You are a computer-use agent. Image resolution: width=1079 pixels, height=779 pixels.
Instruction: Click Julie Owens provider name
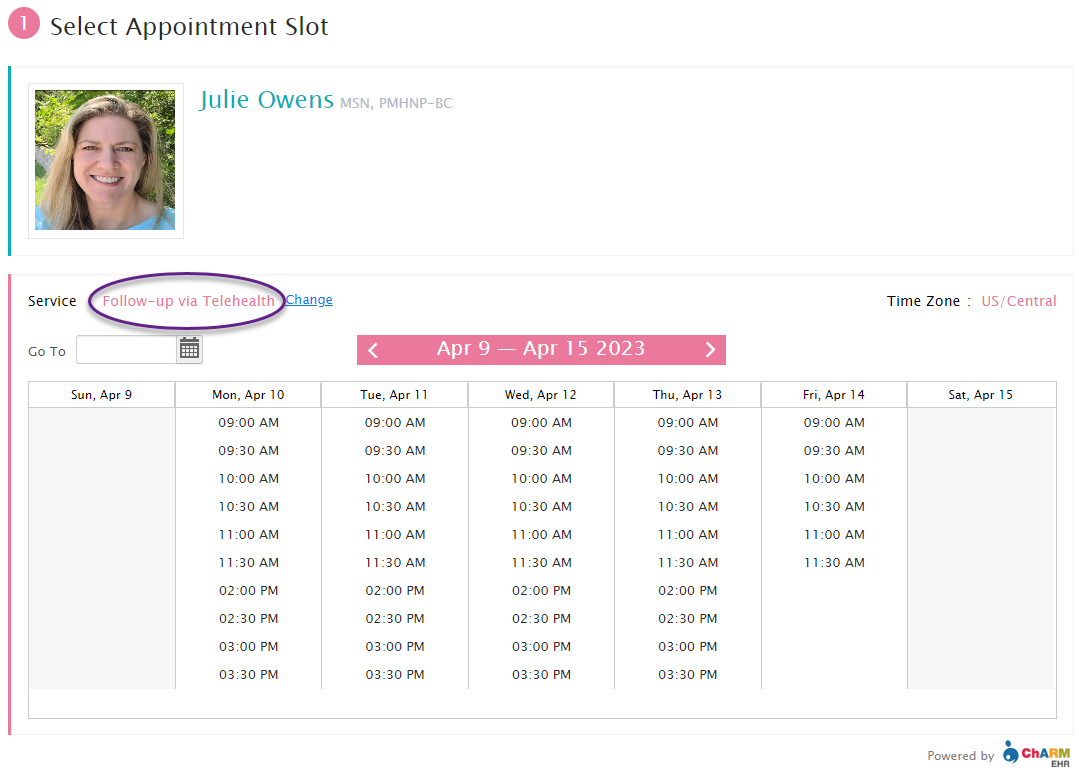[x=266, y=100]
